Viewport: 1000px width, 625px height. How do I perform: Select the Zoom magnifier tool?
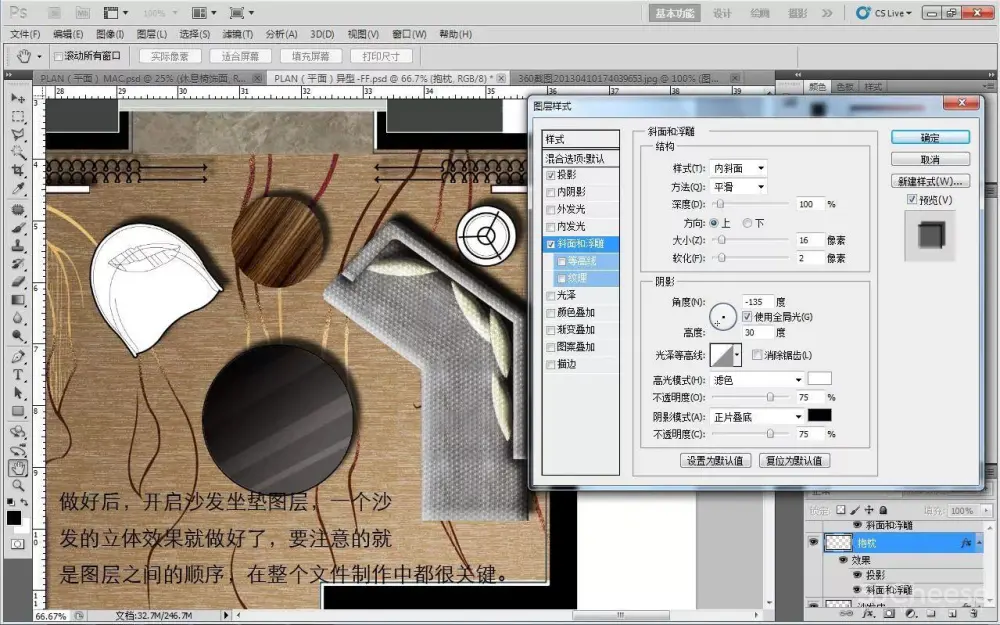click(x=18, y=486)
